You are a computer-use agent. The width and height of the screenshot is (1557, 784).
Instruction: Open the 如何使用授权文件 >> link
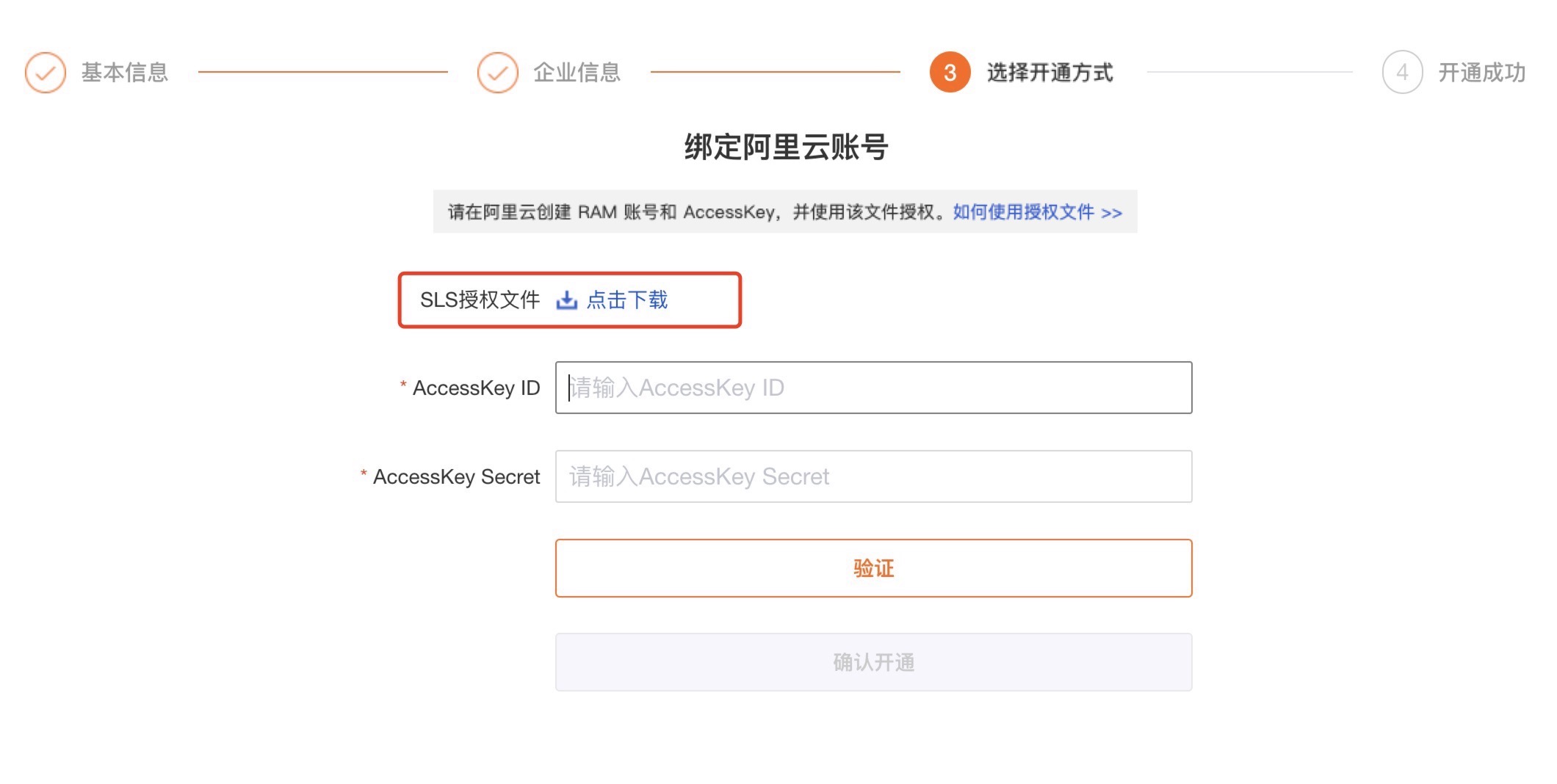[1038, 212]
